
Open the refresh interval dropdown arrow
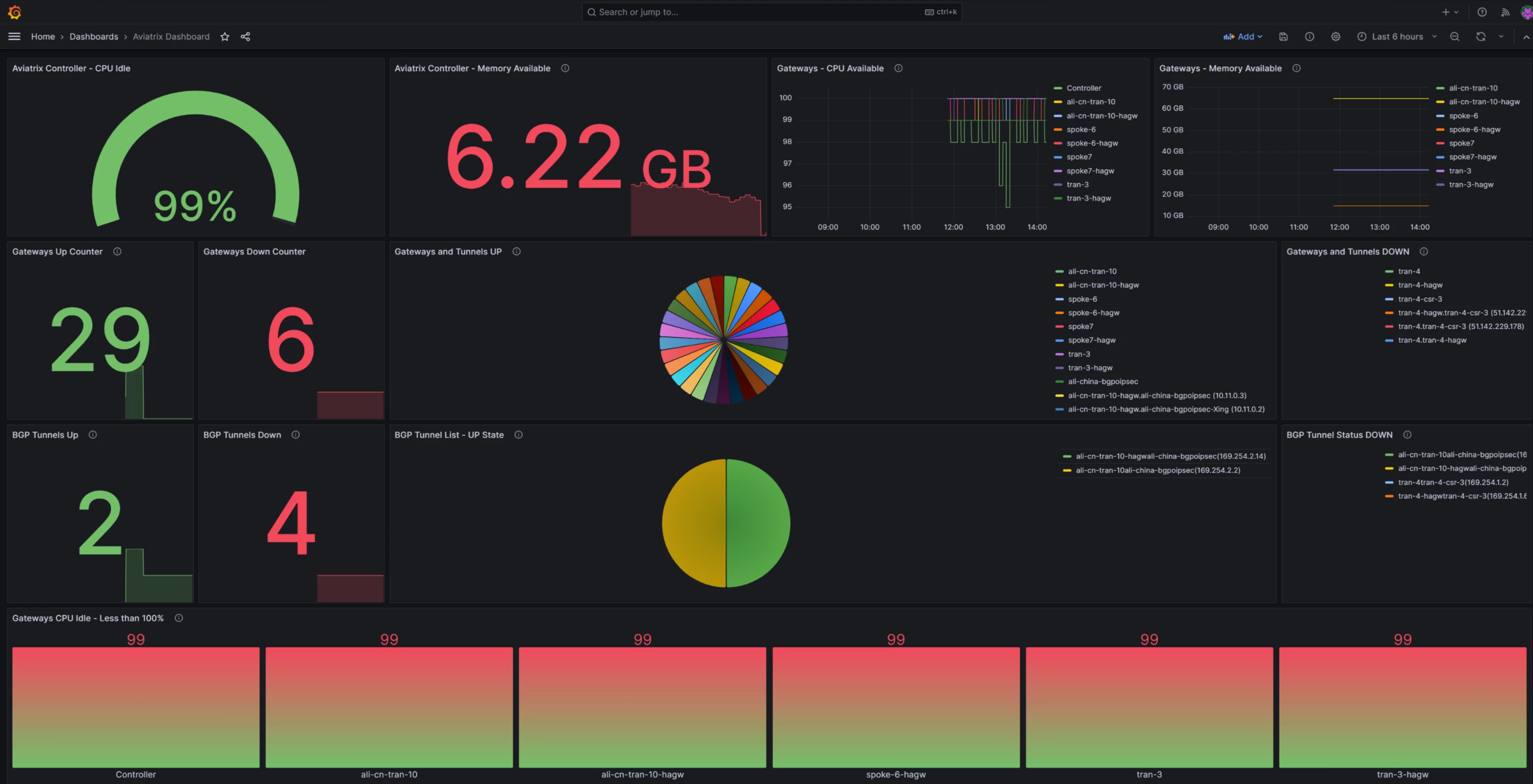click(1501, 36)
